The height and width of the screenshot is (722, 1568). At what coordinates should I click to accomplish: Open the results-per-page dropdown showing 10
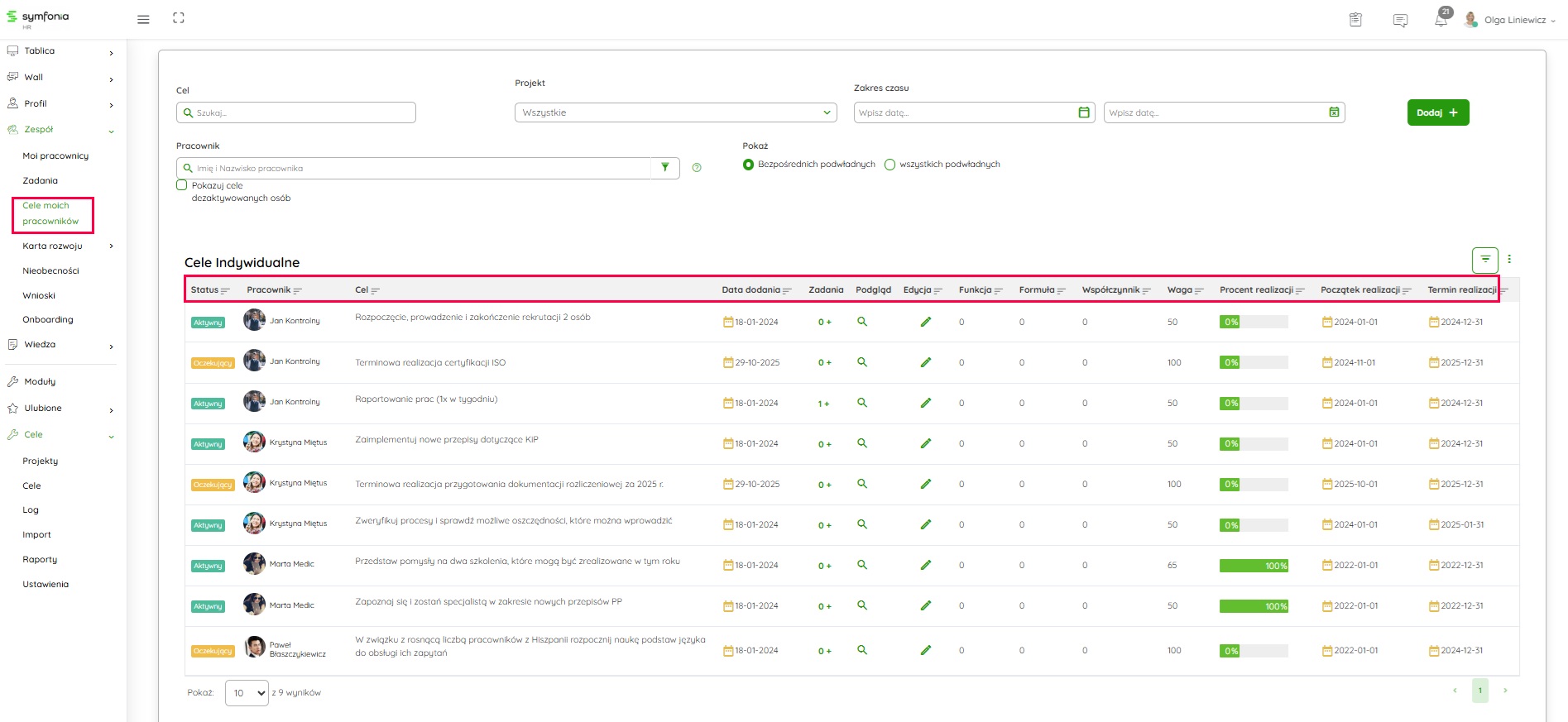tap(247, 693)
